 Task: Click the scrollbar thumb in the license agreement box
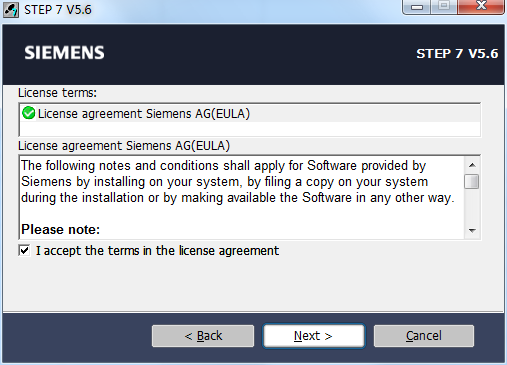(x=472, y=181)
